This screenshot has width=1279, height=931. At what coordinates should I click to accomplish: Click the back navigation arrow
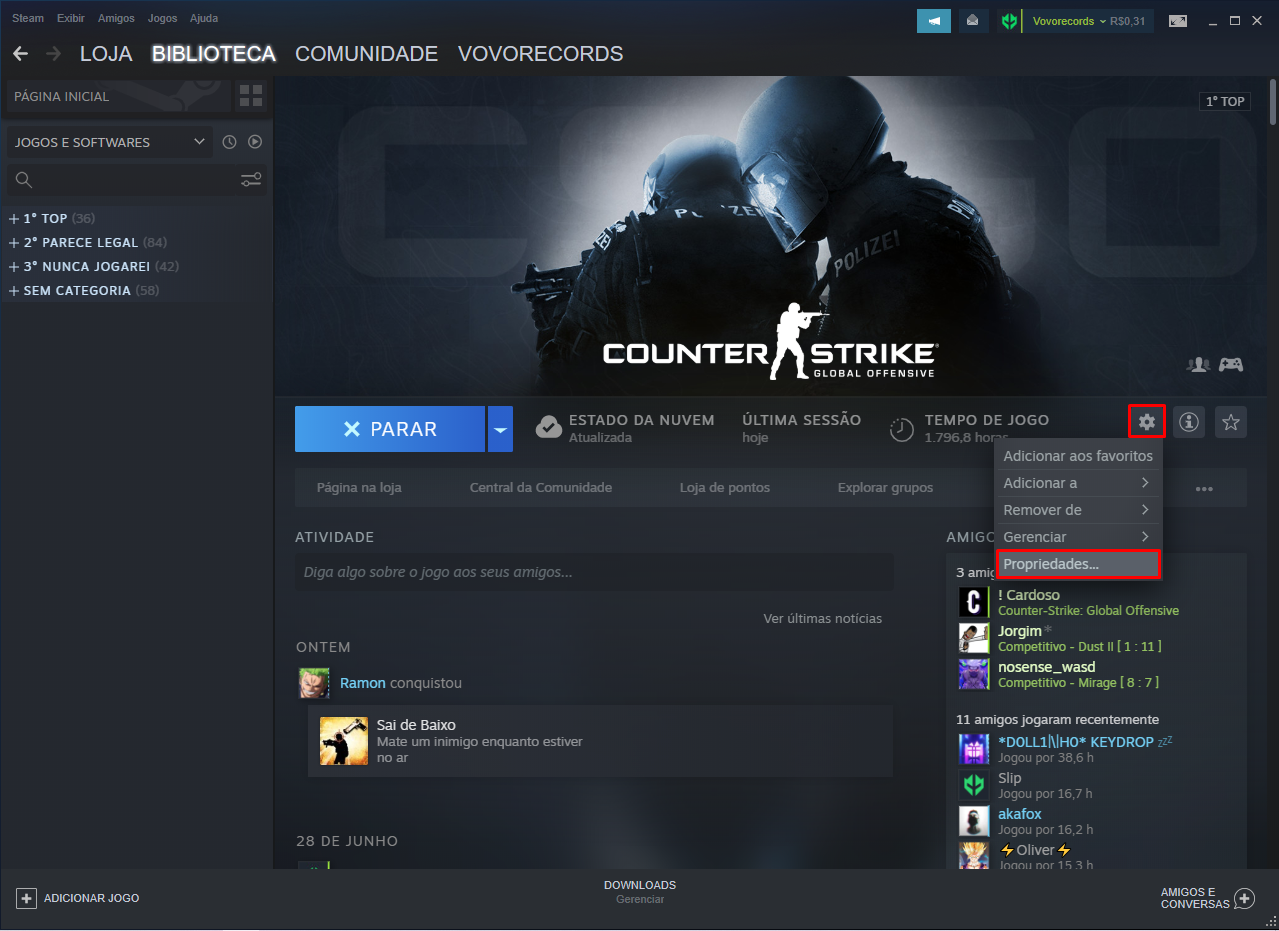pyautogui.click(x=20, y=53)
